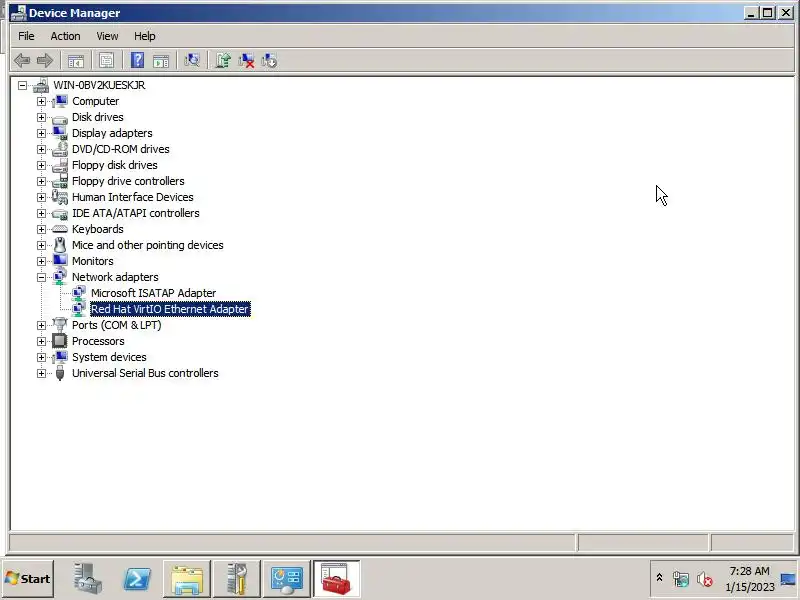Expand the Computer node
This screenshot has width=800, height=600.
41,101
